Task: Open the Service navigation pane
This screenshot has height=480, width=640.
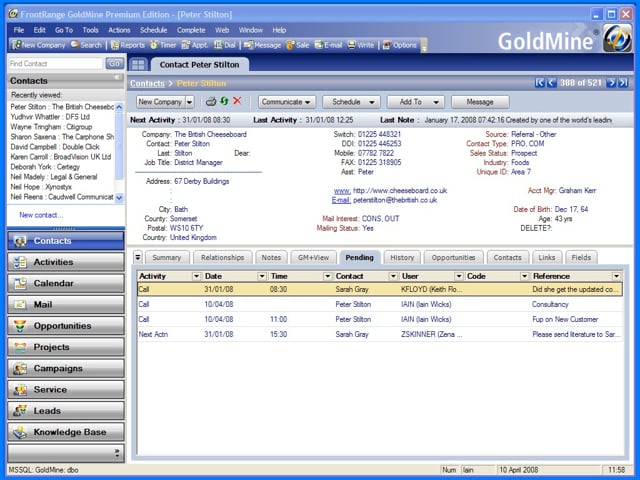Action: (66, 389)
